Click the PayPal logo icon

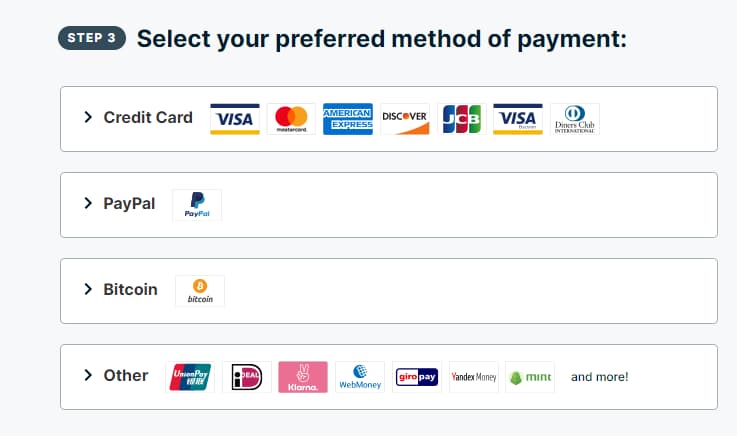point(197,205)
